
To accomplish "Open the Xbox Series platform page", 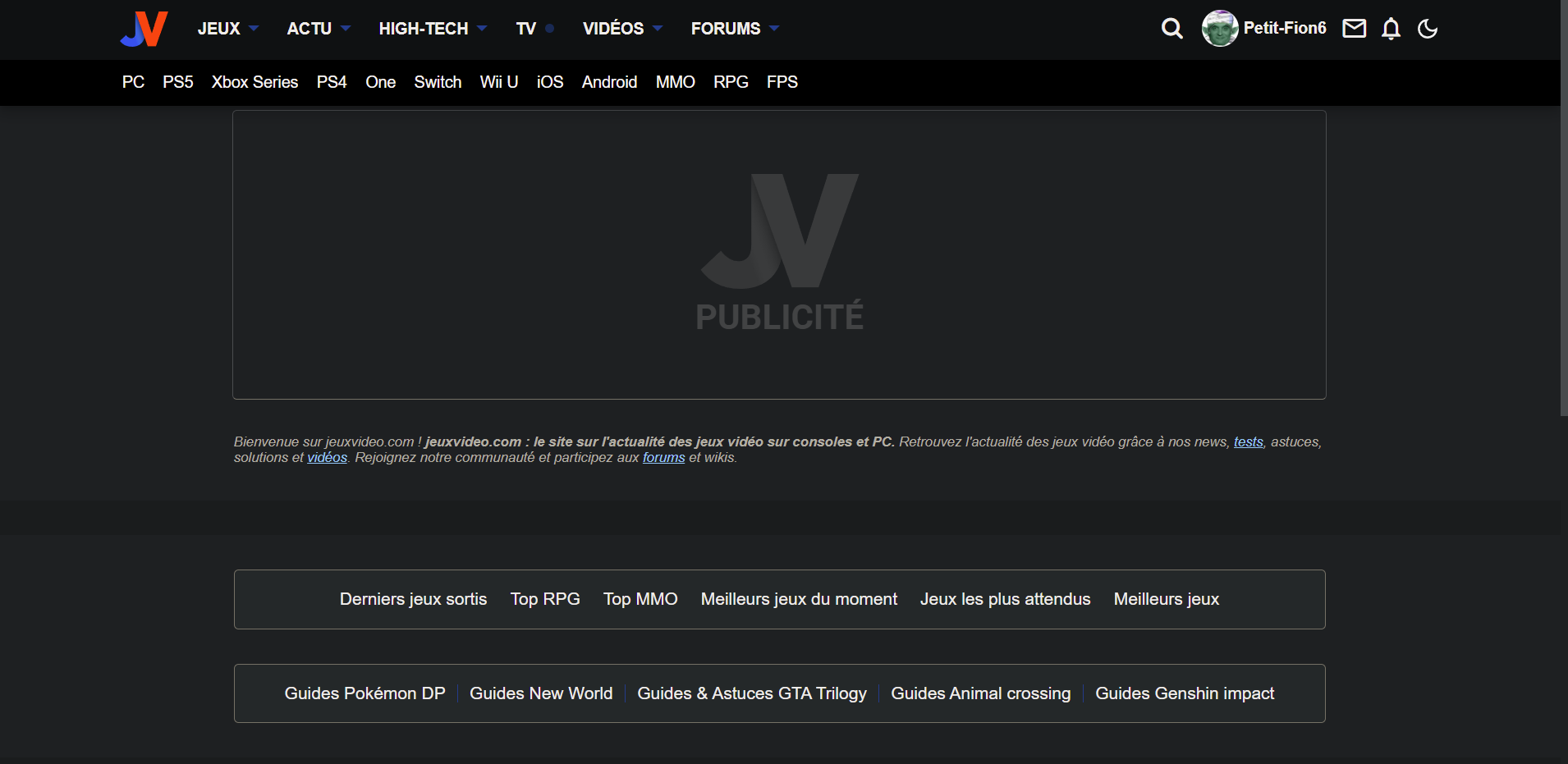I will tap(254, 82).
